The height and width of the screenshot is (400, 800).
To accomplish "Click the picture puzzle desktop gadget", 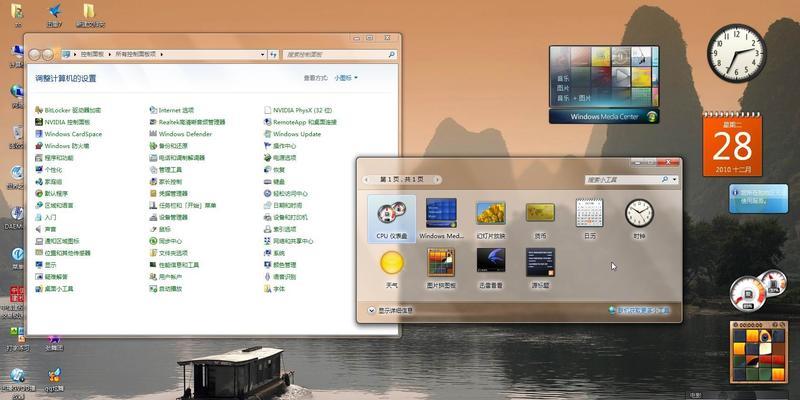I will pyautogui.click(x=759, y=352).
